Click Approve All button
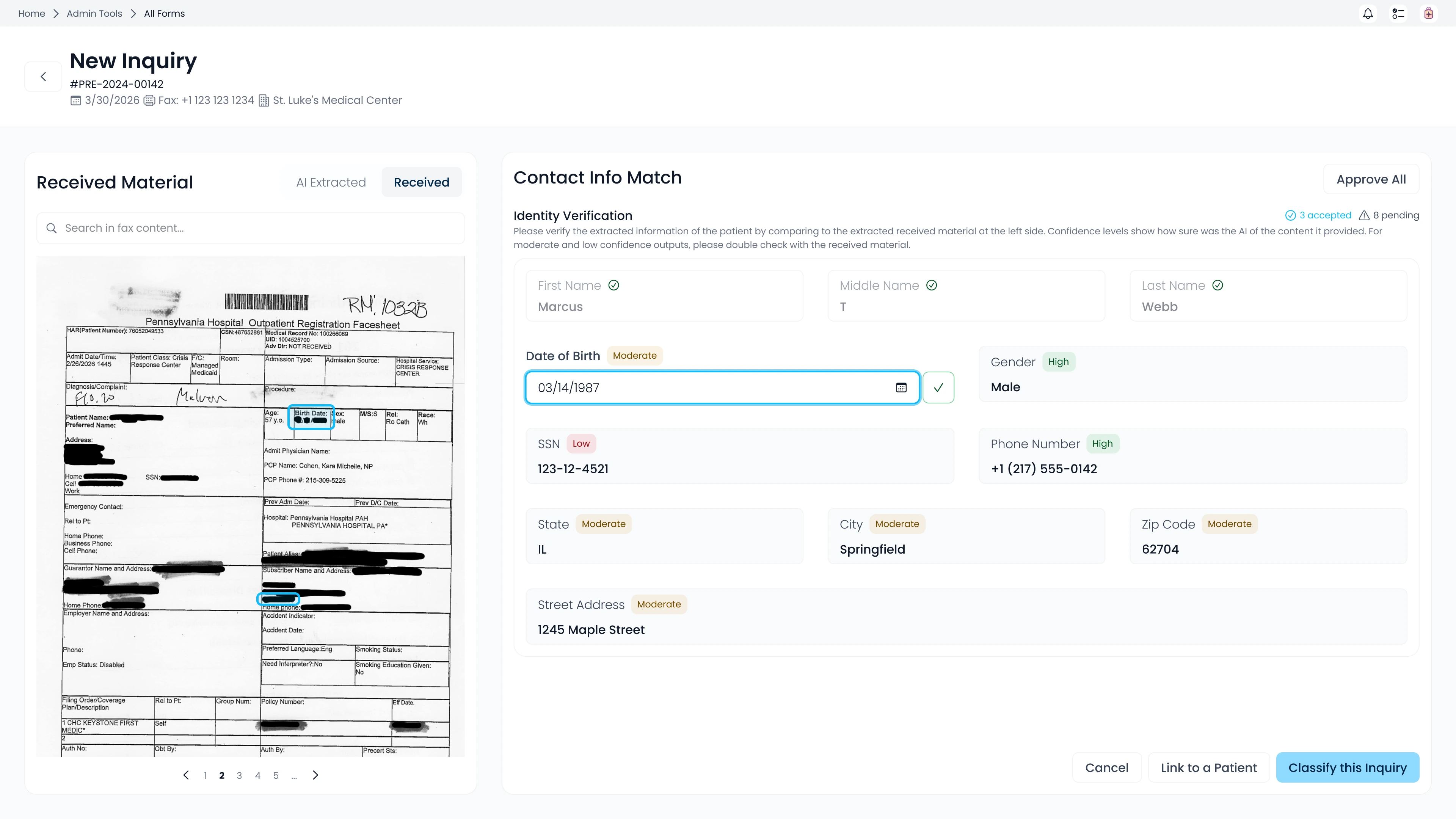Viewport: 1456px width, 819px height. coord(1371,180)
